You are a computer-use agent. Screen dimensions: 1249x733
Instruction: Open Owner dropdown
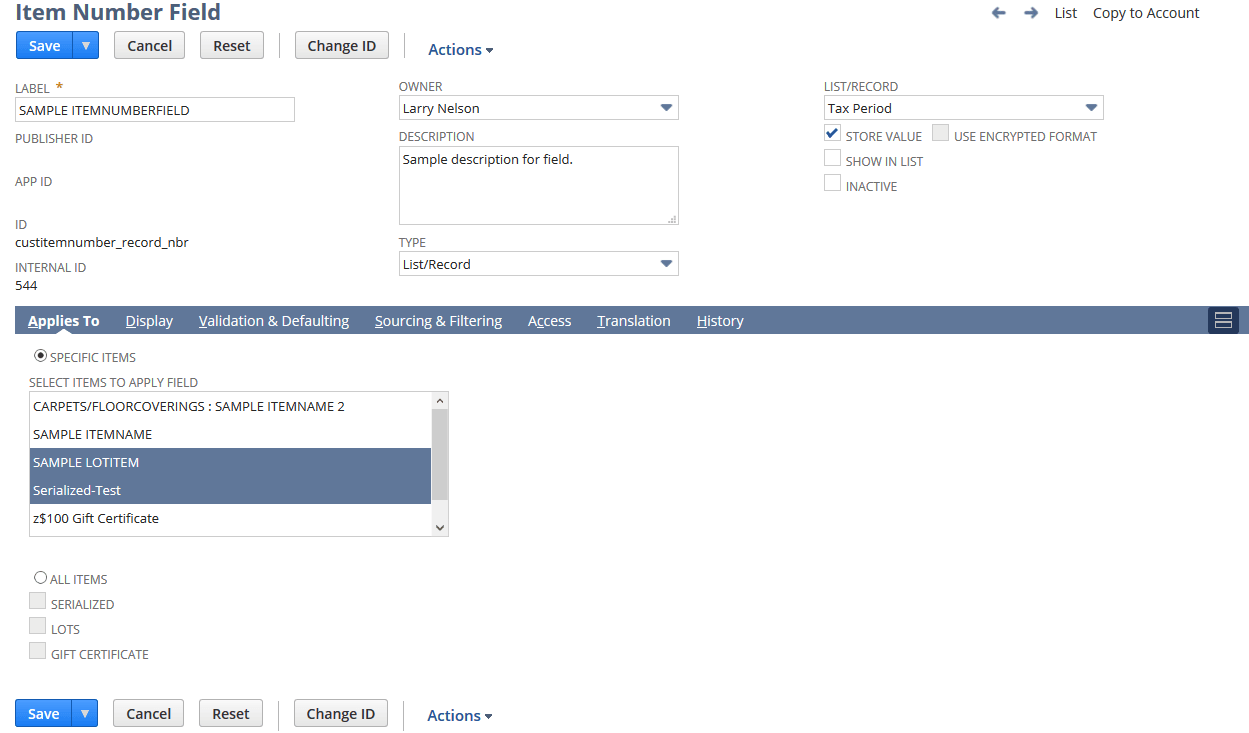(666, 108)
